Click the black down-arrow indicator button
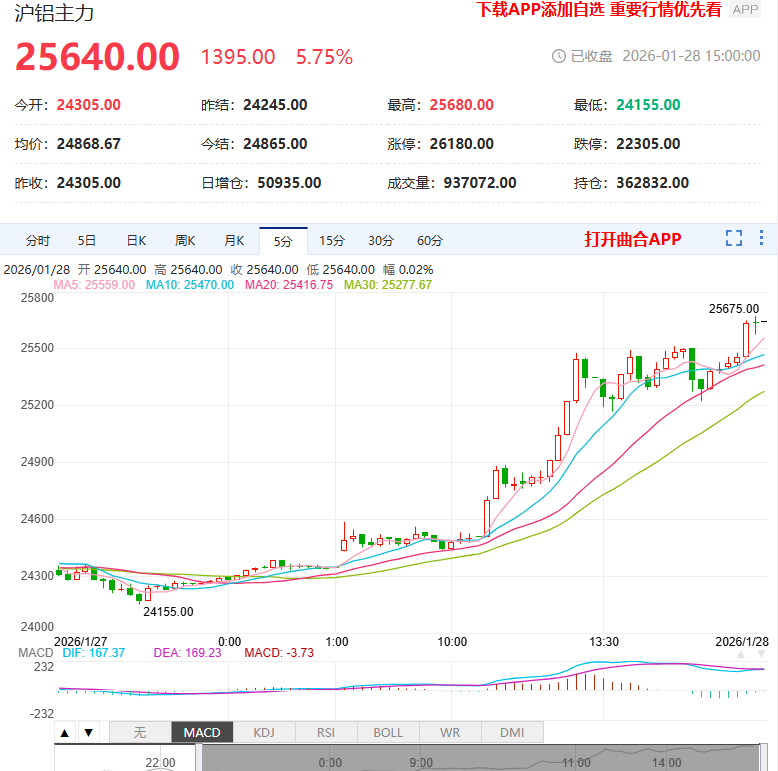This screenshot has height=771, width=778. [88, 733]
